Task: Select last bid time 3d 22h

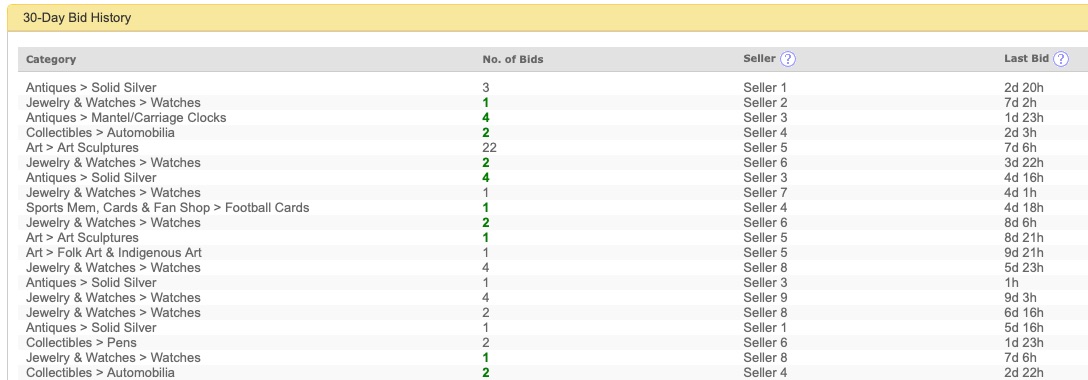Action: click(x=1023, y=163)
